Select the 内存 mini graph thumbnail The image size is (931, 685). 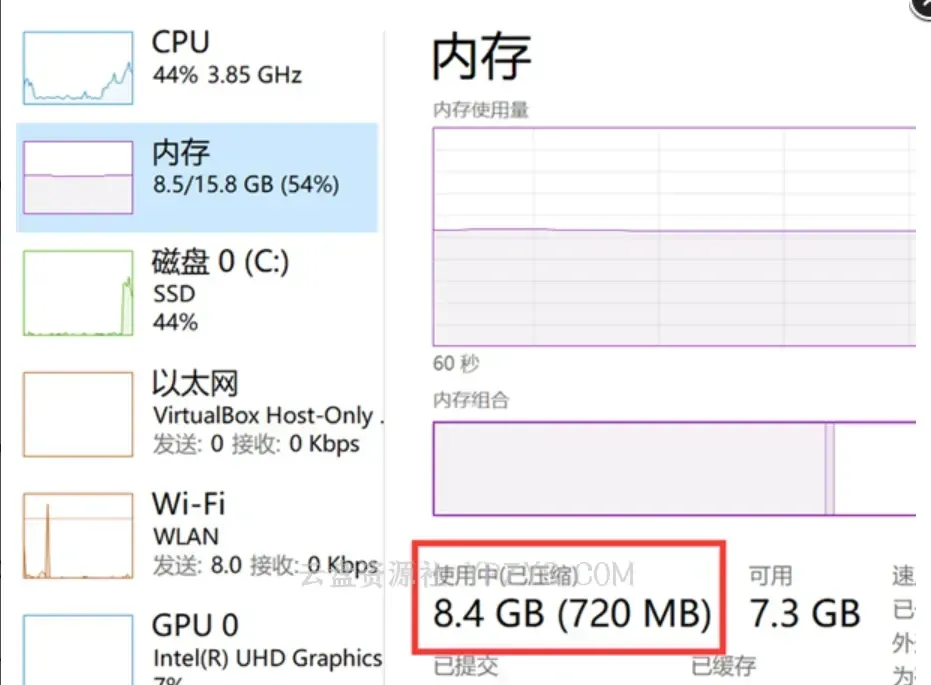click(78, 177)
